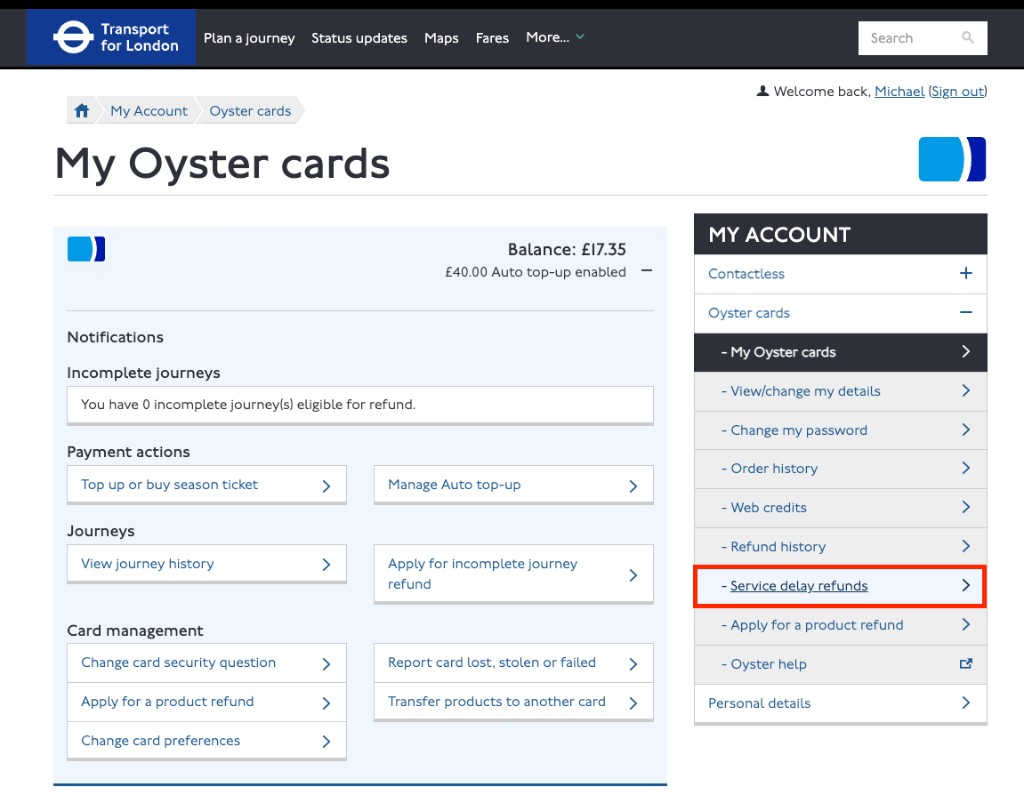Click chevron beside Personal details
The image size is (1024, 803).
[x=966, y=702]
